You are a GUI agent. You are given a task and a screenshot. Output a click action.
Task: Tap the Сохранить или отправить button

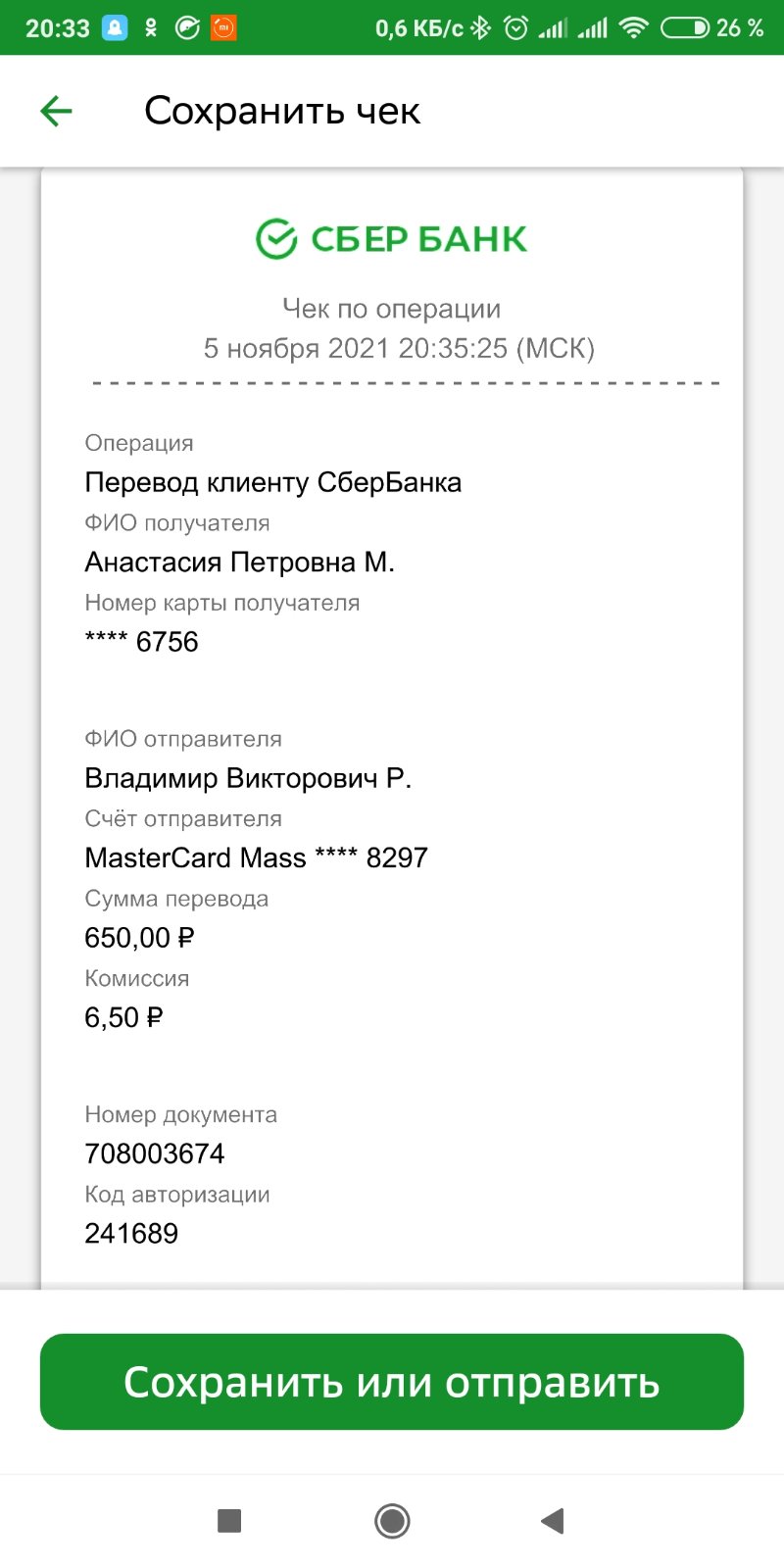(x=392, y=1382)
